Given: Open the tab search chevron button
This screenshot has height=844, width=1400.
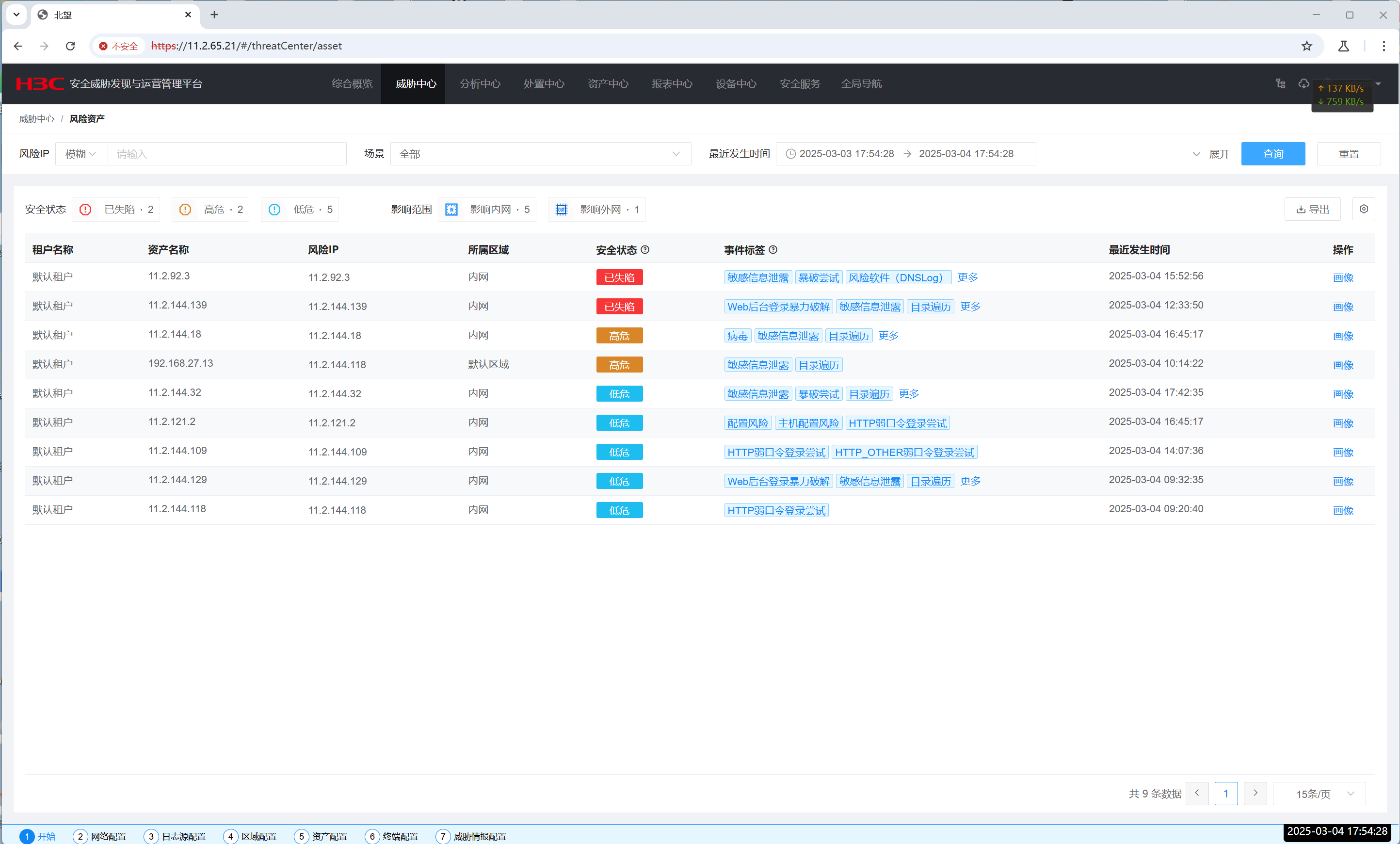Looking at the screenshot, I should point(16,15).
